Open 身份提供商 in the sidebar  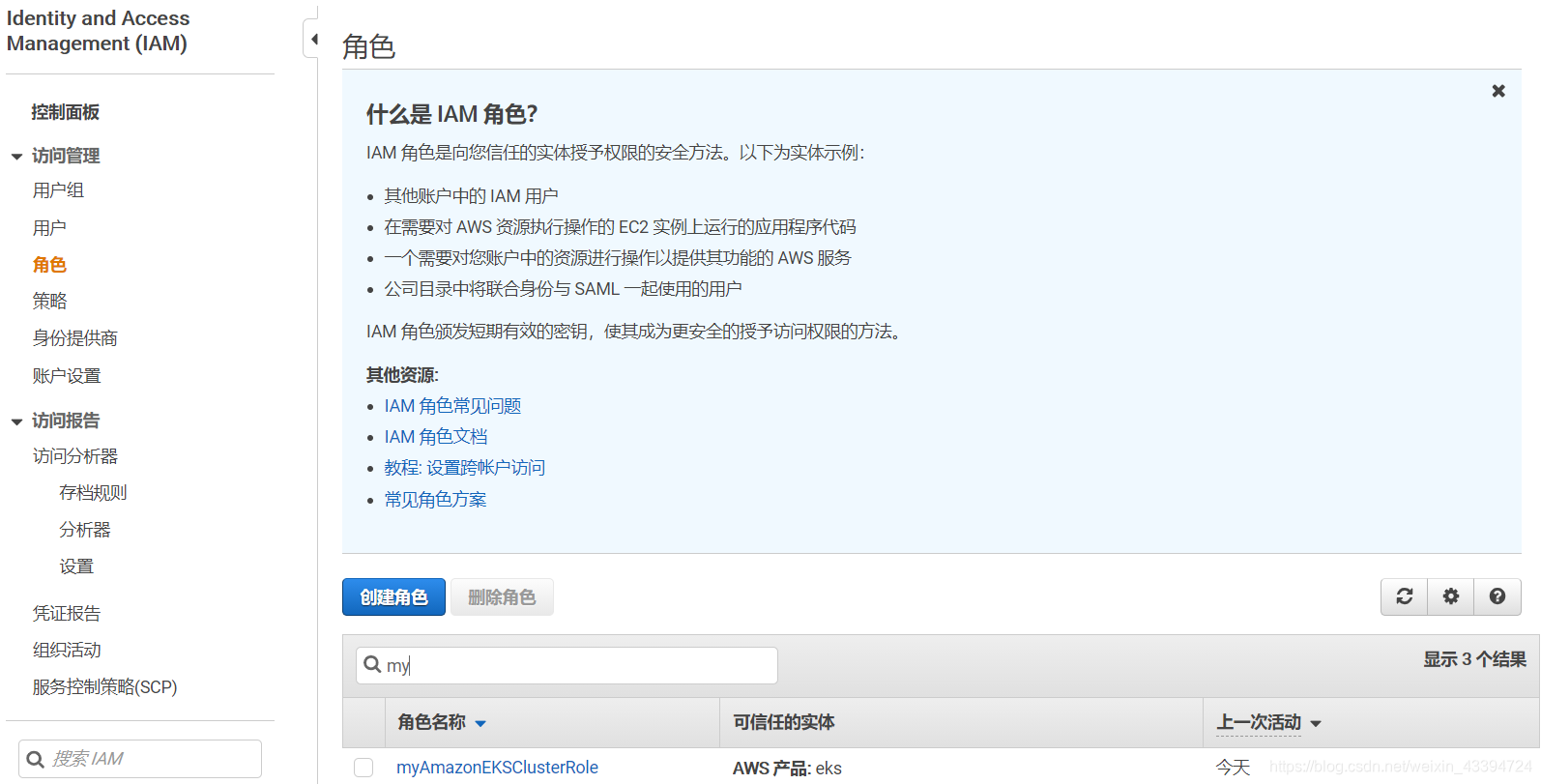75,338
